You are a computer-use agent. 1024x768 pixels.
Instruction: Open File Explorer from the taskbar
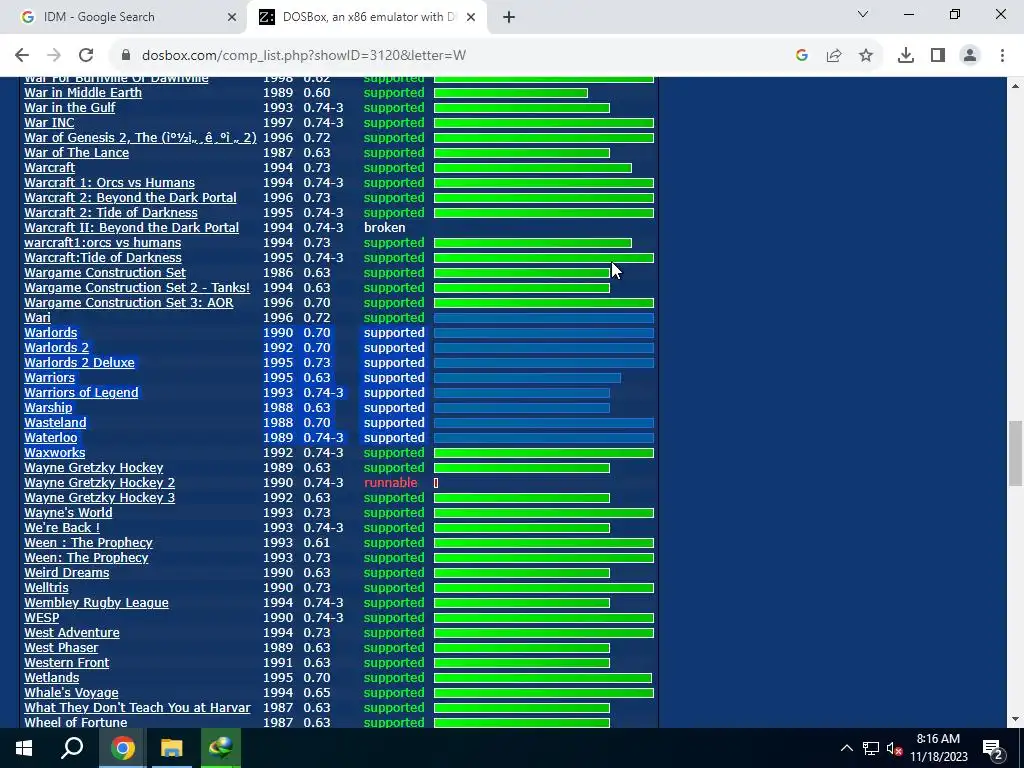(172, 748)
